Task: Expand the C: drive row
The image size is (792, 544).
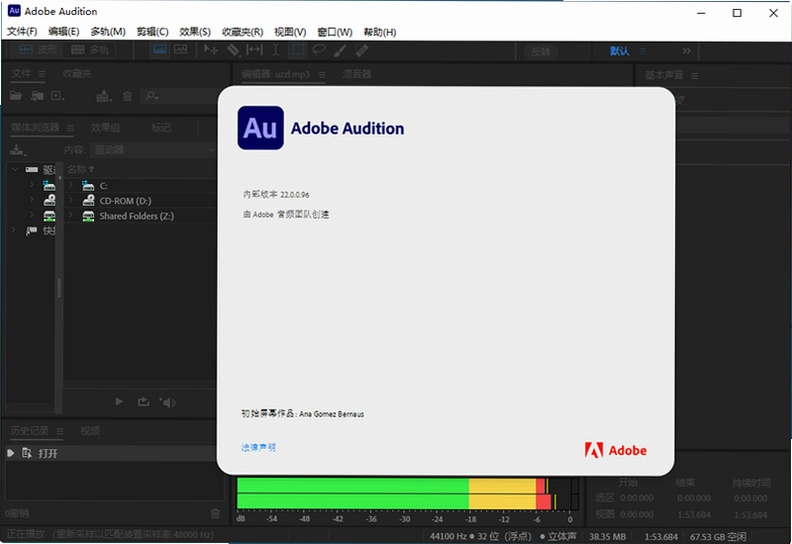Action: click(x=71, y=185)
